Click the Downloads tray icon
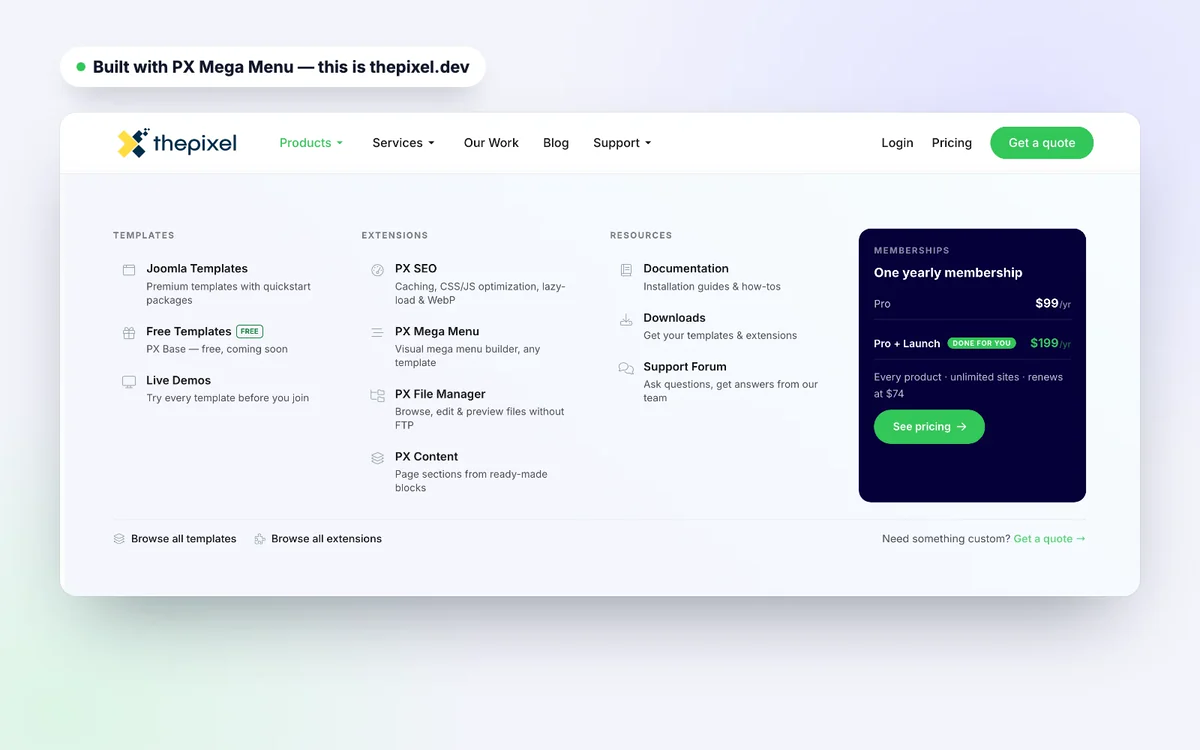 coord(626,319)
